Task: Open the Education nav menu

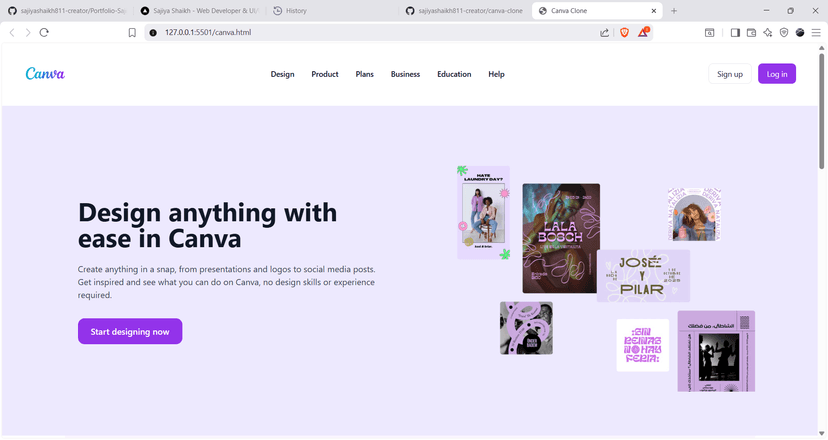Action: point(454,74)
